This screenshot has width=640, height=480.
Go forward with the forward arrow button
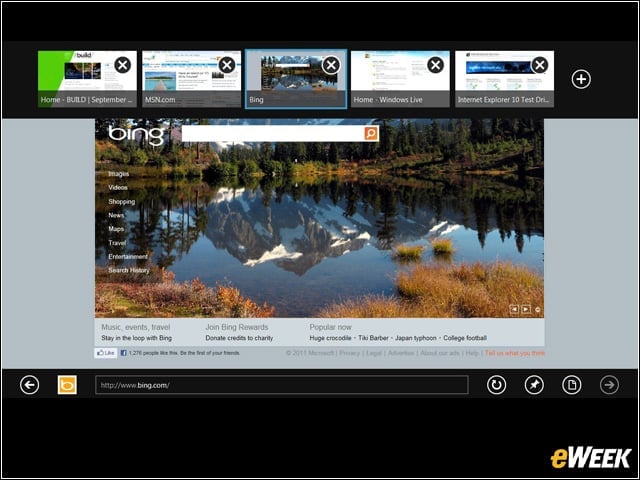coord(609,384)
